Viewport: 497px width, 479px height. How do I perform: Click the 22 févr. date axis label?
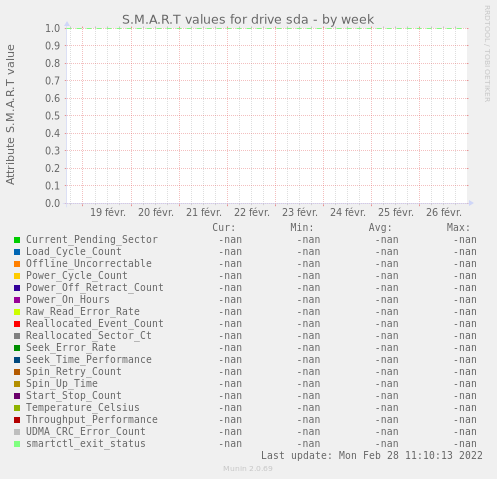click(x=252, y=212)
